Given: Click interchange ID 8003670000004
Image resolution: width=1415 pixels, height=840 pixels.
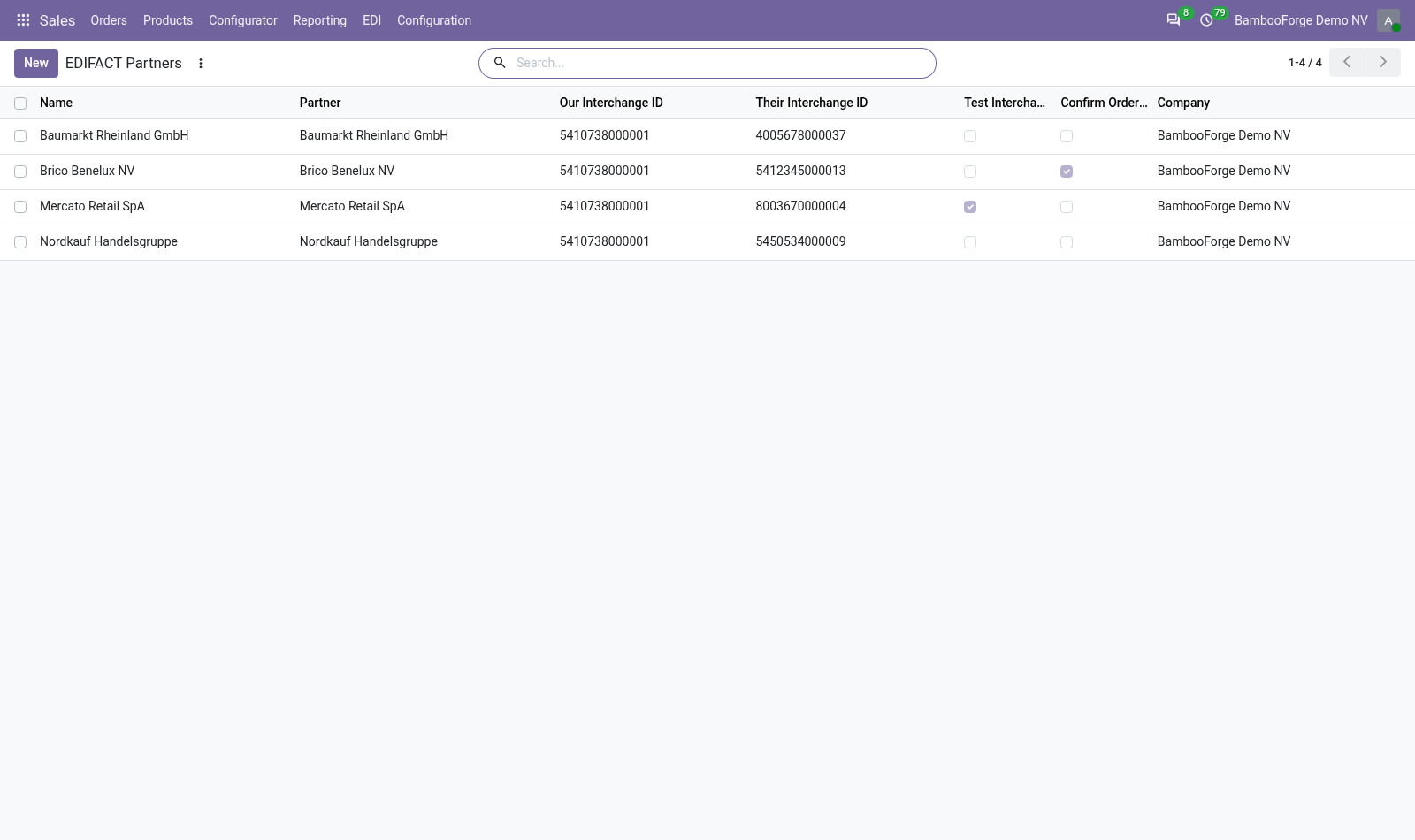Looking at the screenshot, I should tap(801, 206).
